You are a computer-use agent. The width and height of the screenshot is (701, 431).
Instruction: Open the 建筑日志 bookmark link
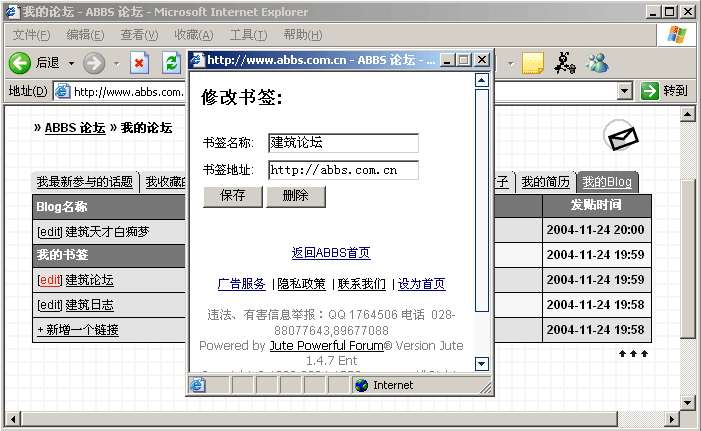point(89,305)
